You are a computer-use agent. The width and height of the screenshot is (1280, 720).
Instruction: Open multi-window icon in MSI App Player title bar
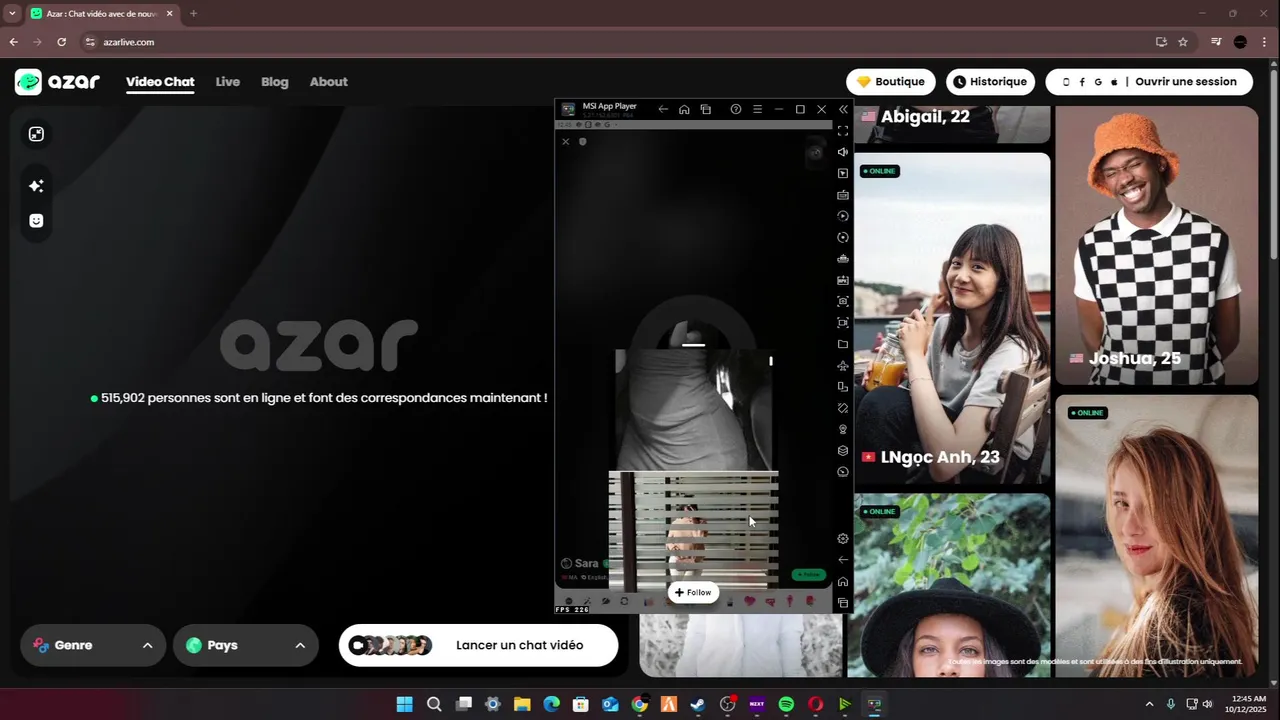pyautogui.click(x=706, y=109)
